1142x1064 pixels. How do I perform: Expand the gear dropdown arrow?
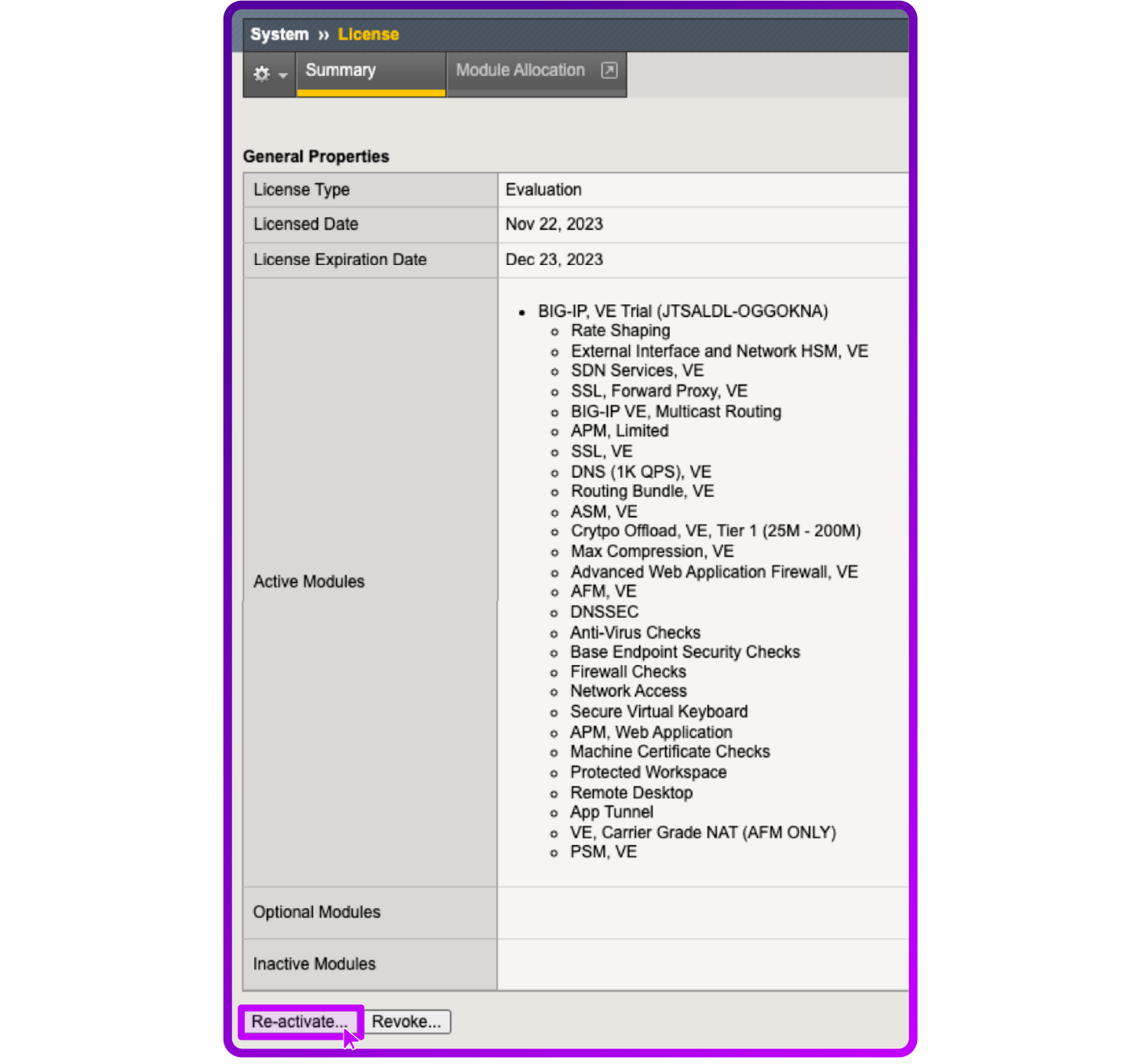point(283,75)
